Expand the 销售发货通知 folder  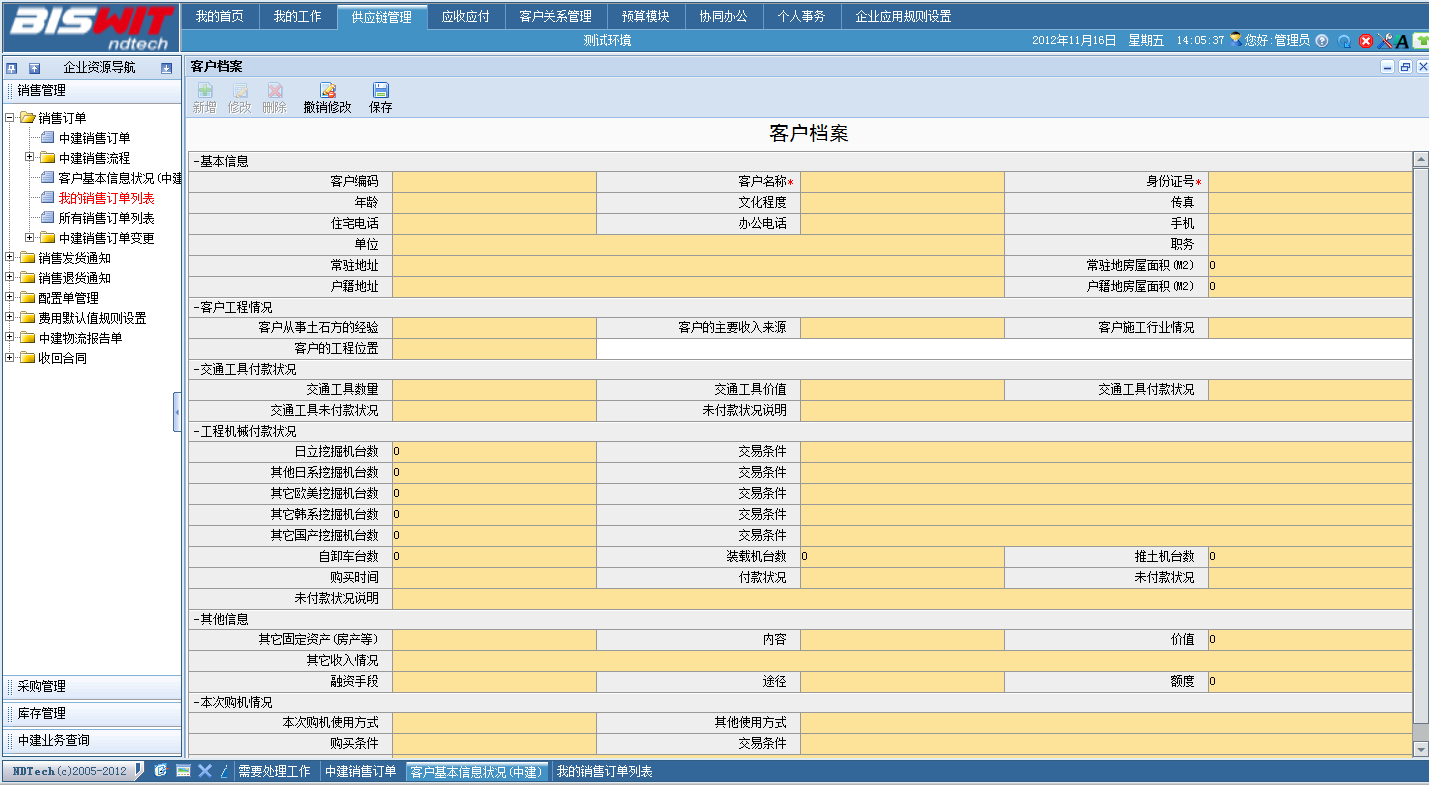(10, 258)
